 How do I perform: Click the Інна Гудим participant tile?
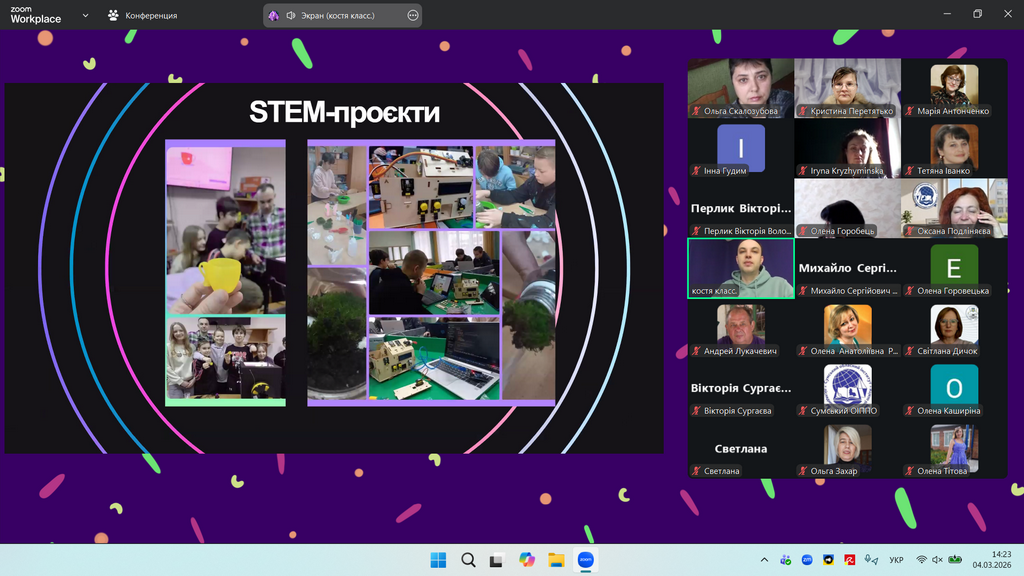click(x=741, y=148)
